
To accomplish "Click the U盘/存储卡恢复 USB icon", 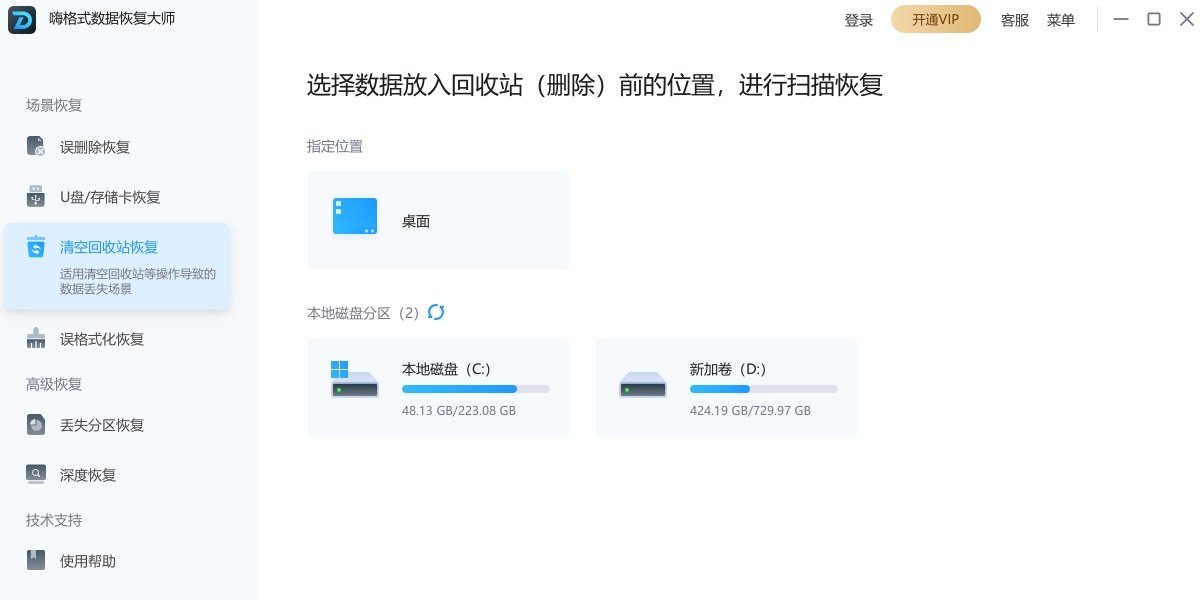I will point(36,197).
